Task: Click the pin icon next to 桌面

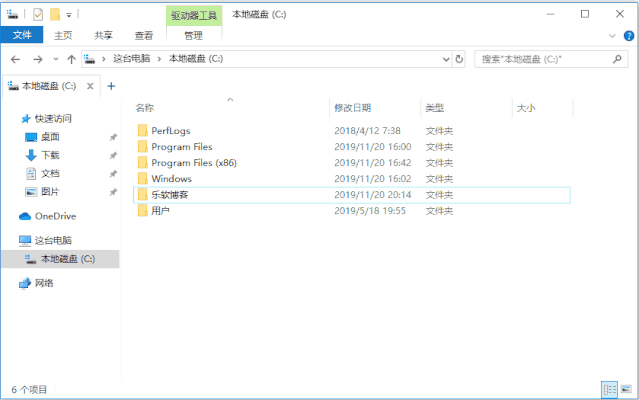Action: coord(113,137)
